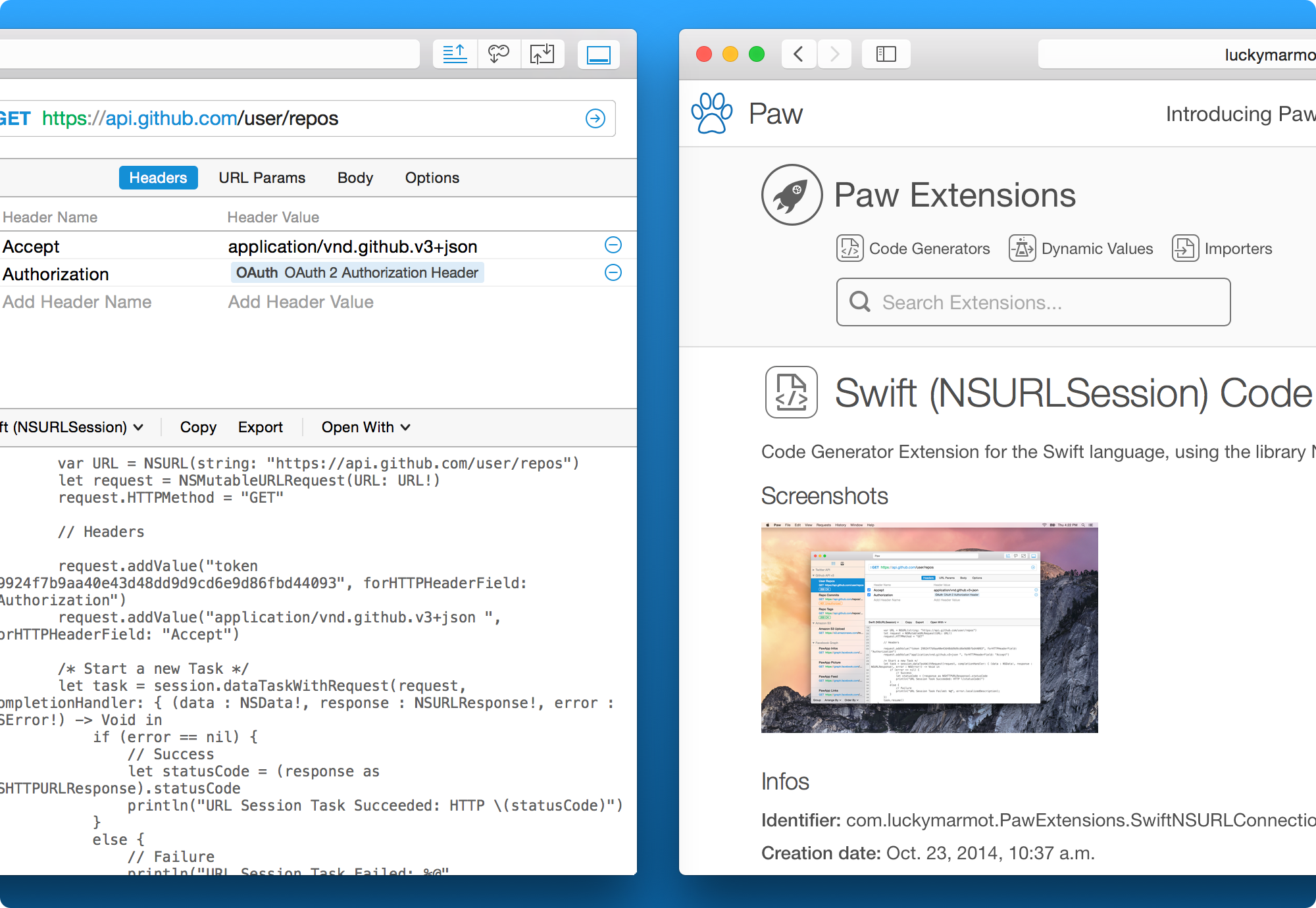Remove the Authorization header row
1316x908 pixels.
(613, 272)
